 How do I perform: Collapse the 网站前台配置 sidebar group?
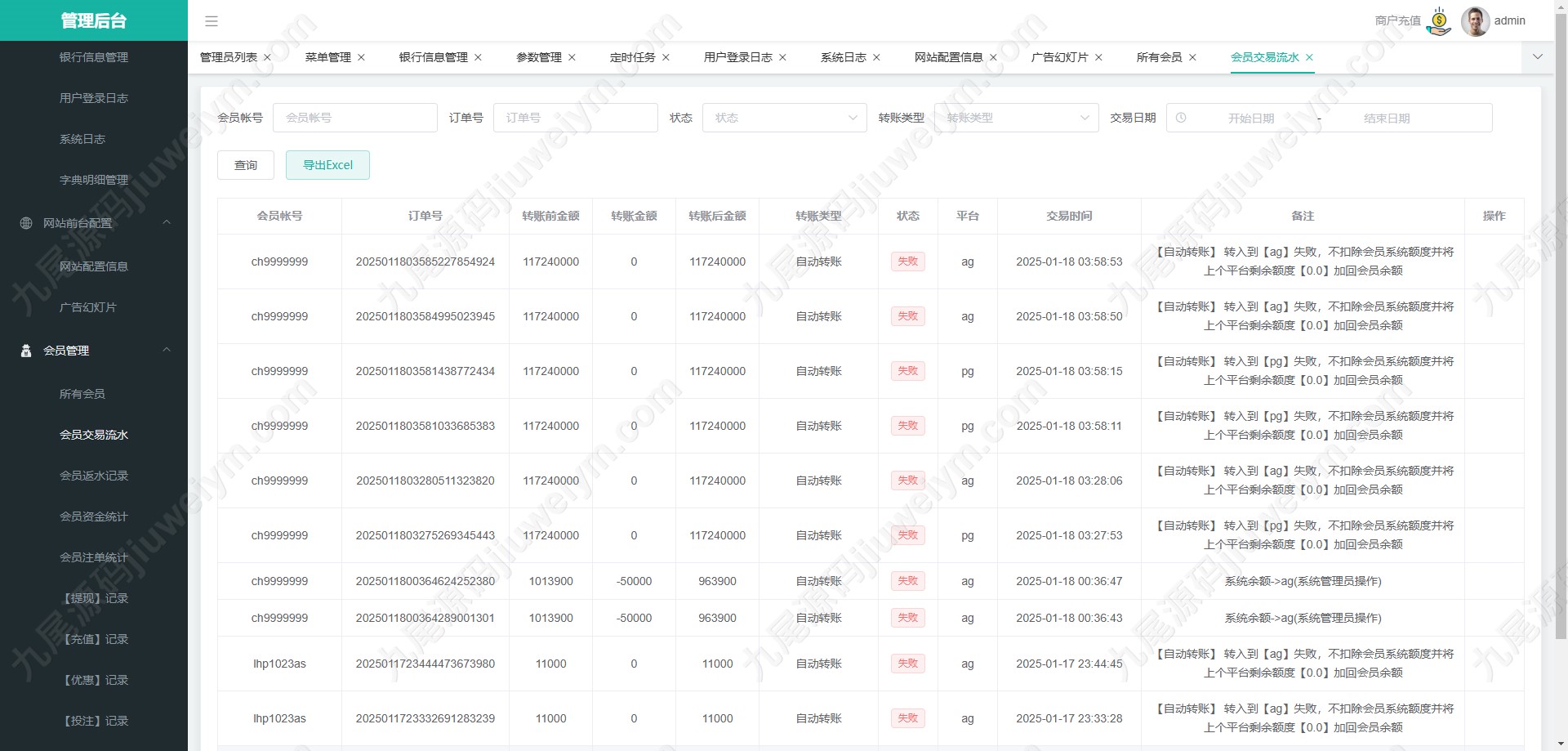[167, 222]
